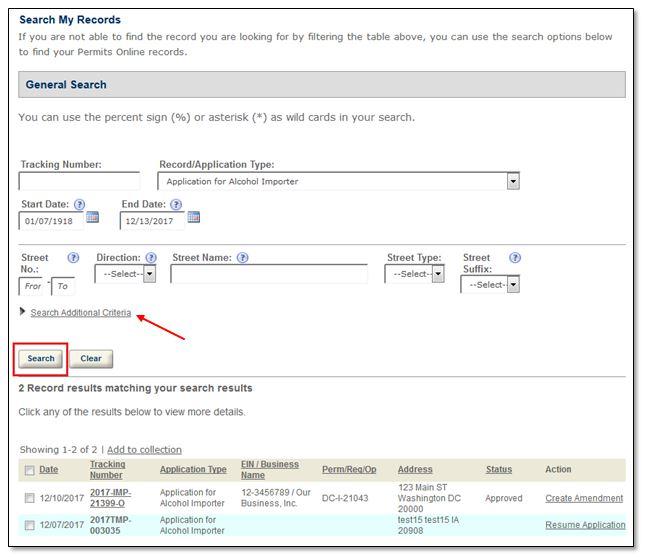Screen dimensions: 647x557
Task: Open the Direction dropdown
Action: 126,274
